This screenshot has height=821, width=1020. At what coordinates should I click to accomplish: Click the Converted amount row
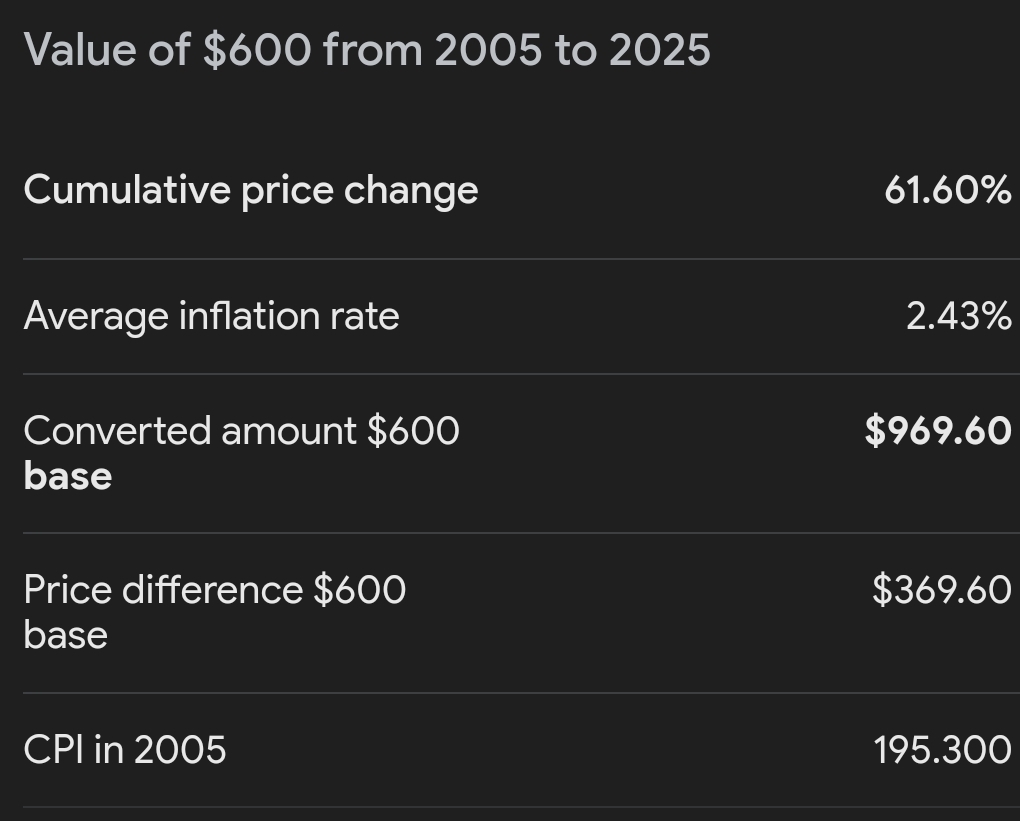tap(650, 453)
